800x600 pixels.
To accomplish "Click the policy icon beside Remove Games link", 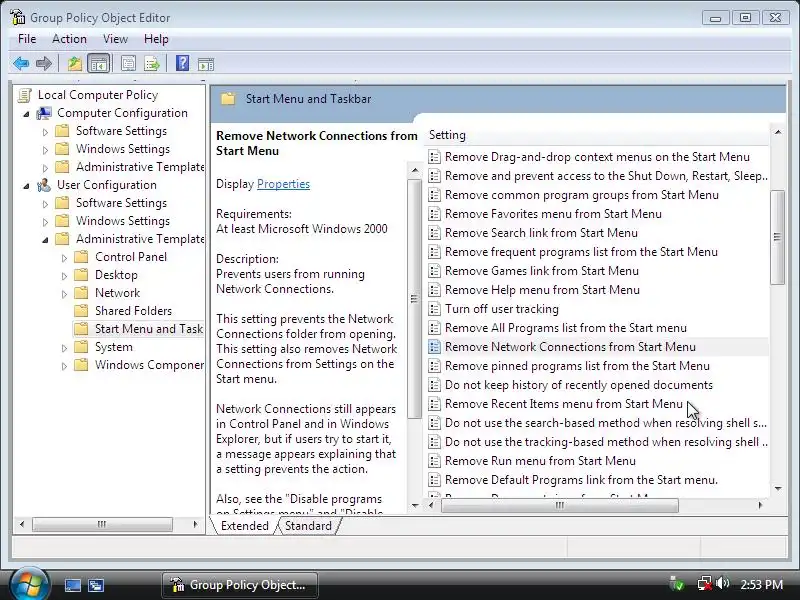I will 434,271.
